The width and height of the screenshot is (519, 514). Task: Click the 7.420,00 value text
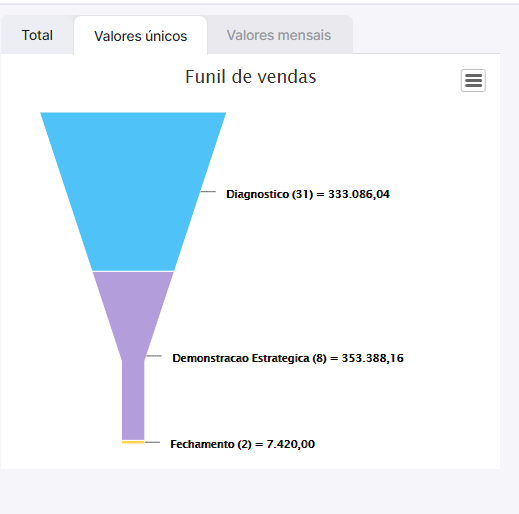pyautogui.click(x=291, y=444)
